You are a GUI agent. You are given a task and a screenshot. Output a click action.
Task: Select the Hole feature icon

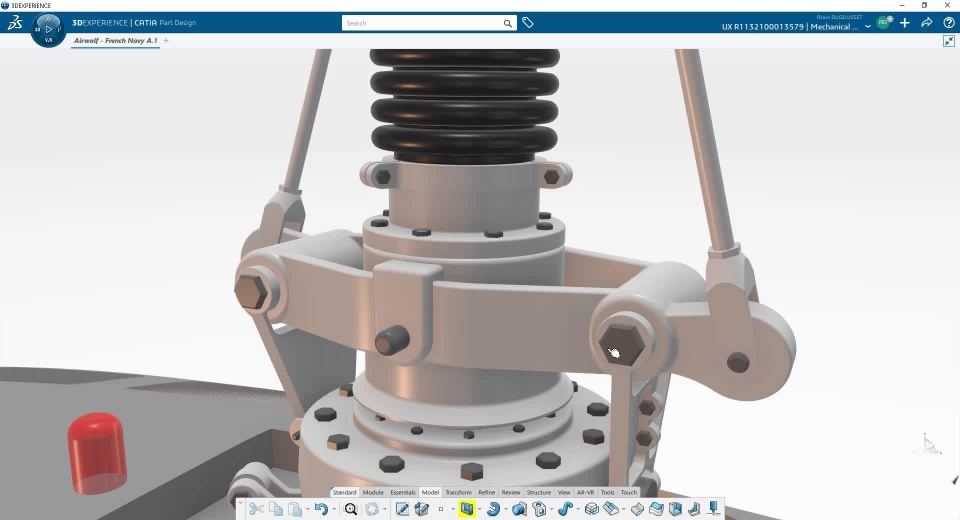[x=539, y=509]
